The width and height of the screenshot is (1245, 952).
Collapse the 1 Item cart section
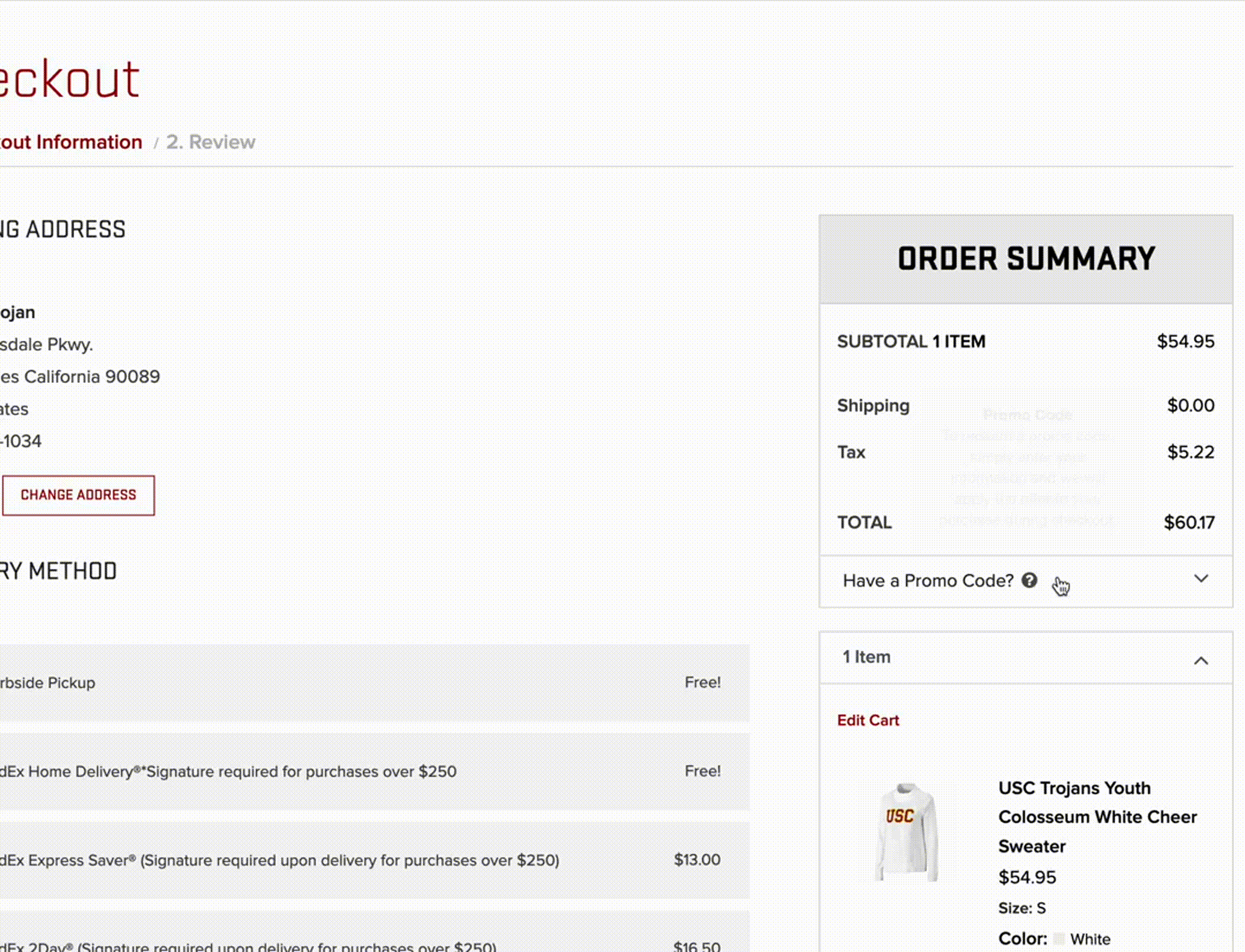pos(1026,658)
